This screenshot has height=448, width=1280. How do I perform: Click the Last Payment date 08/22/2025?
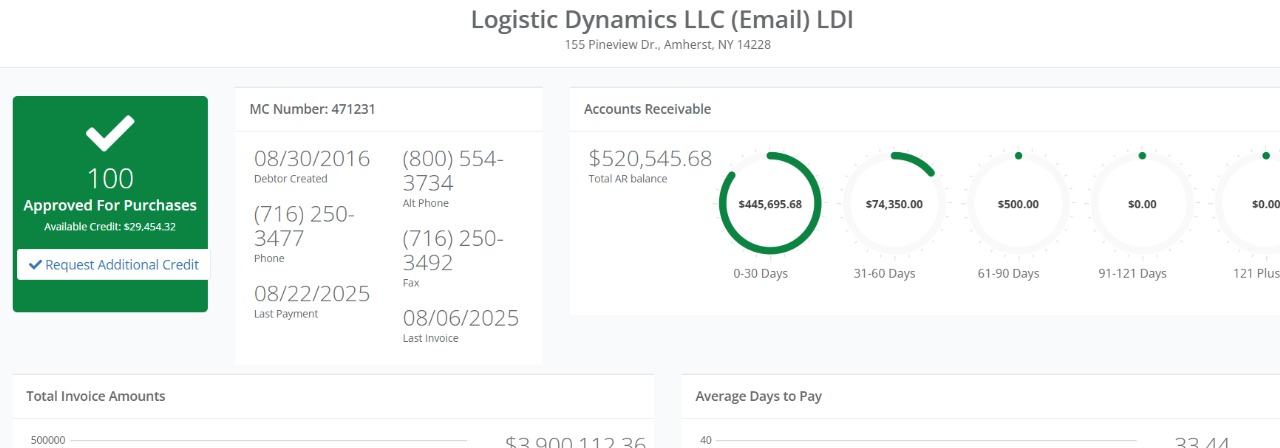[x=312, y=294]
